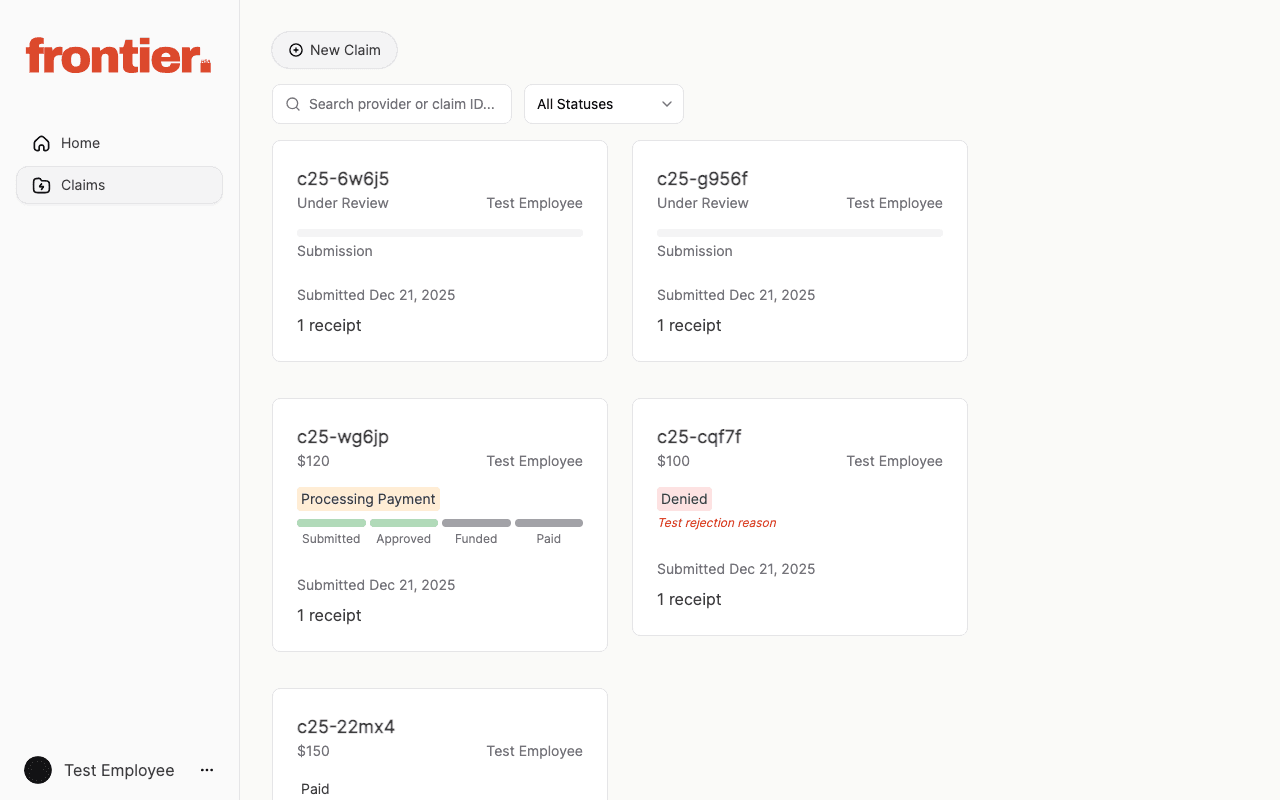Click the Claims box icon in sidebar

click(41, 185)
